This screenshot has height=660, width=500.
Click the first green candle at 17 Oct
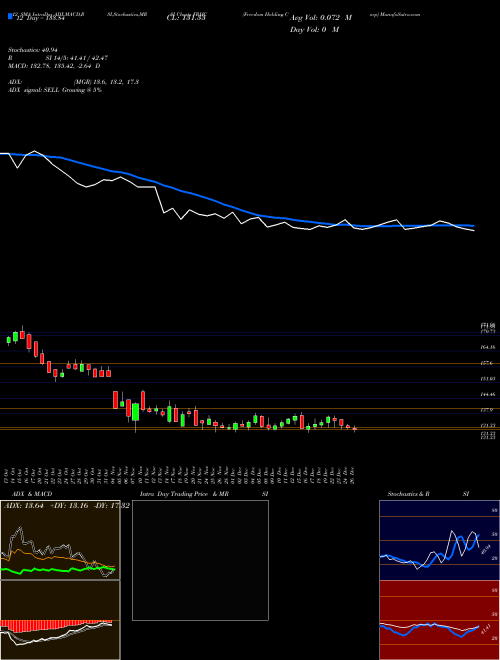(x=8, y=341)
